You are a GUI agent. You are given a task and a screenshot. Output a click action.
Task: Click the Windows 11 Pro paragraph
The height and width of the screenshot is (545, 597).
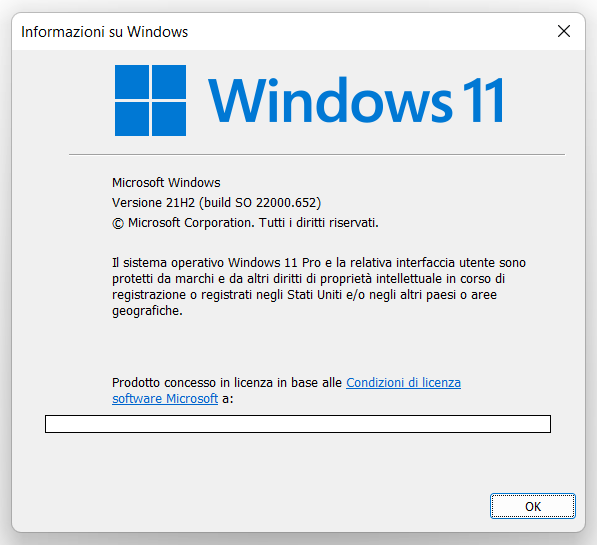click(x=319, y=286)
